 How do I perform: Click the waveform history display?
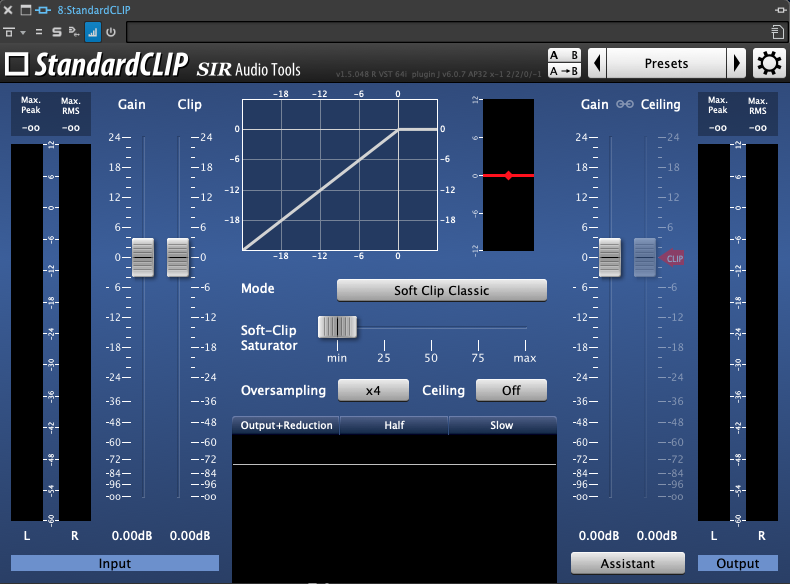(x=394, y=508)
